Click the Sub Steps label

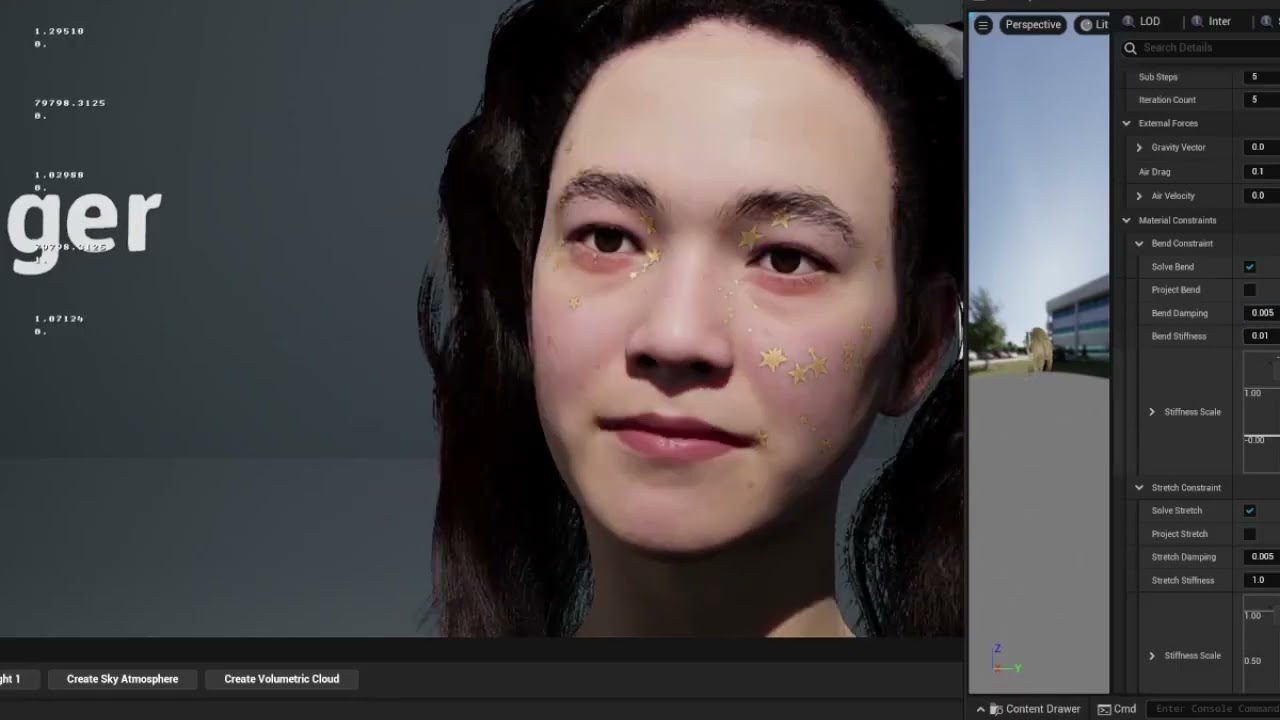click(x=1158, y=77)
